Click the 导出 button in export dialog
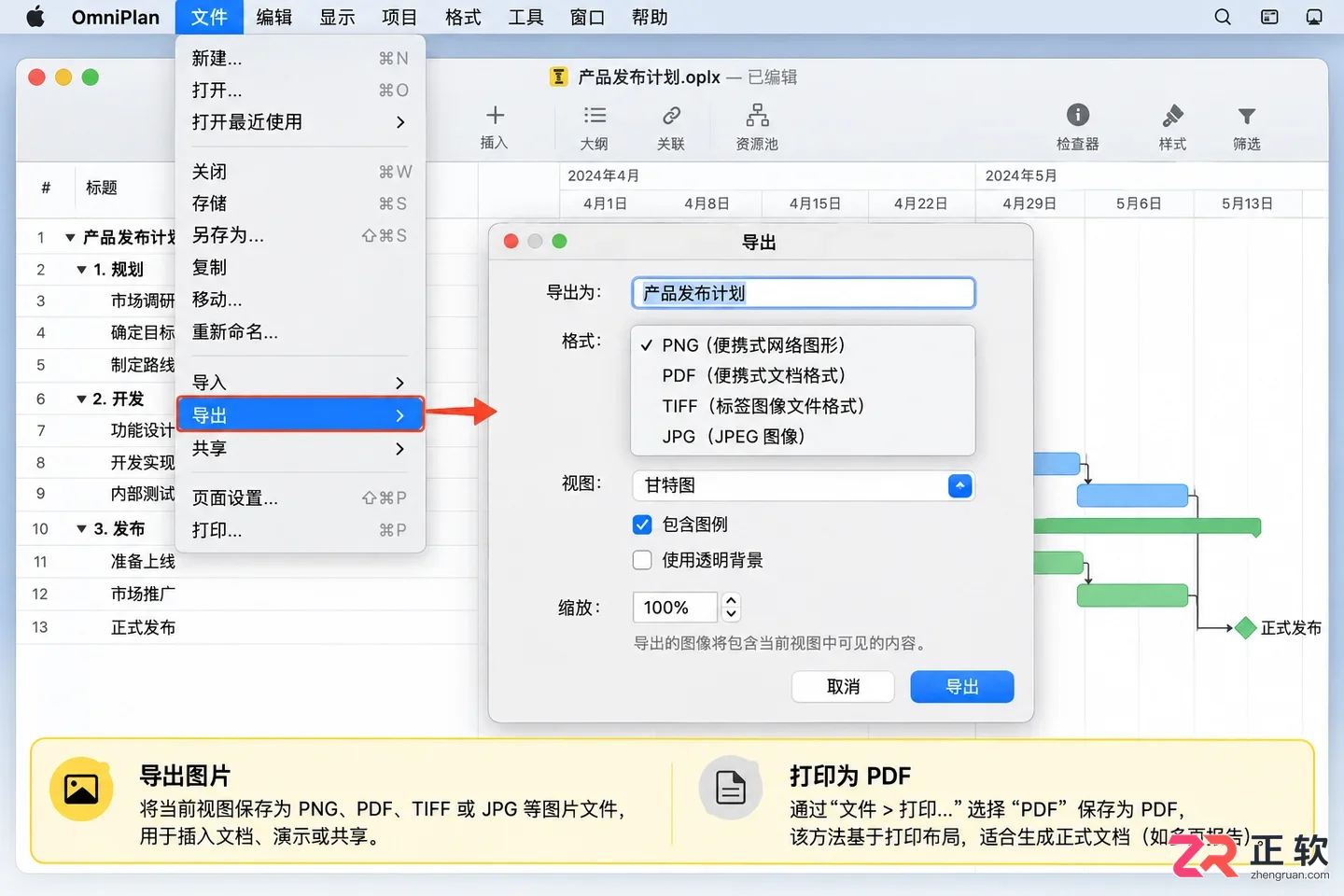Screen dimensions: 1344x896 962,687
